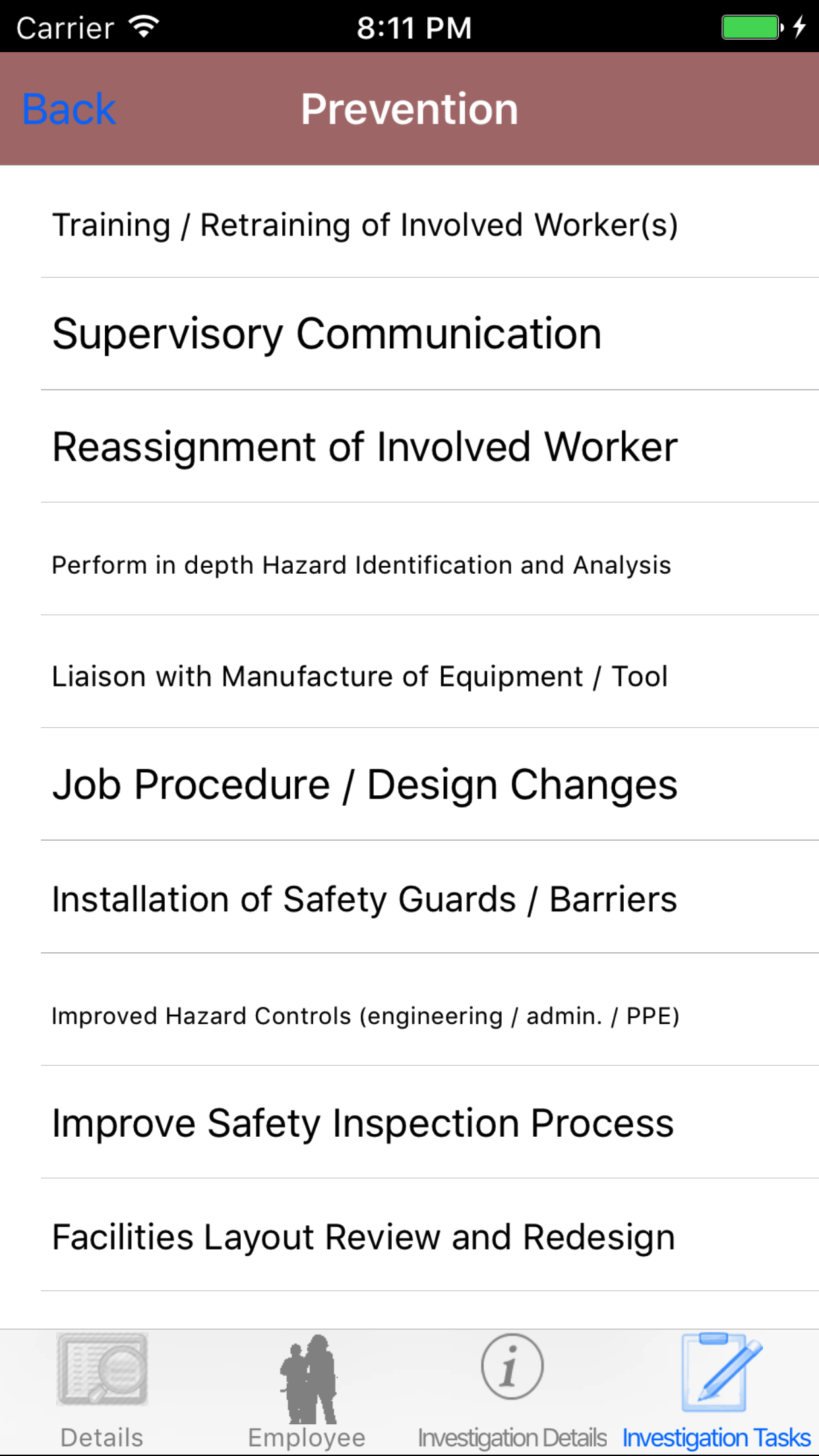Tap the battery indicator icon
819x1456 pixels.
[752, 27]
